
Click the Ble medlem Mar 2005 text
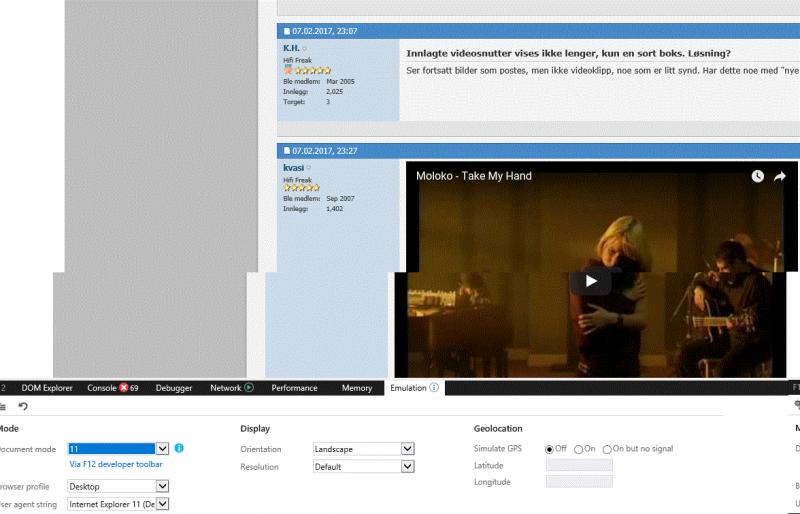coord(318,82)
